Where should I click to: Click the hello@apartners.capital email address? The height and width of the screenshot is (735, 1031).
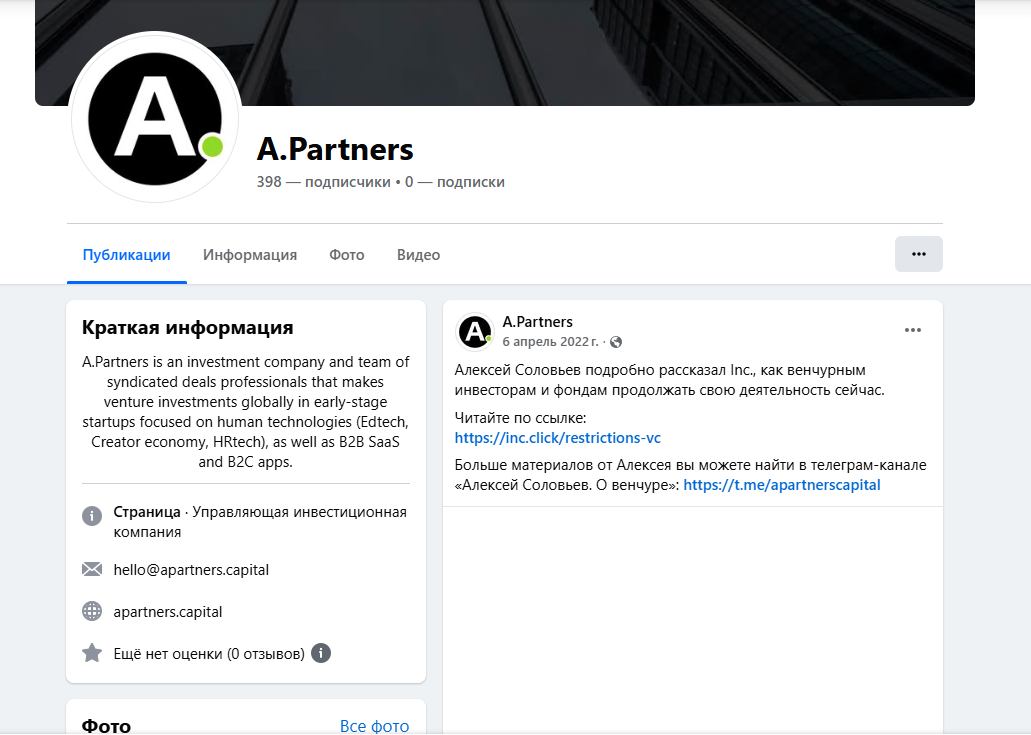point(191,570)
